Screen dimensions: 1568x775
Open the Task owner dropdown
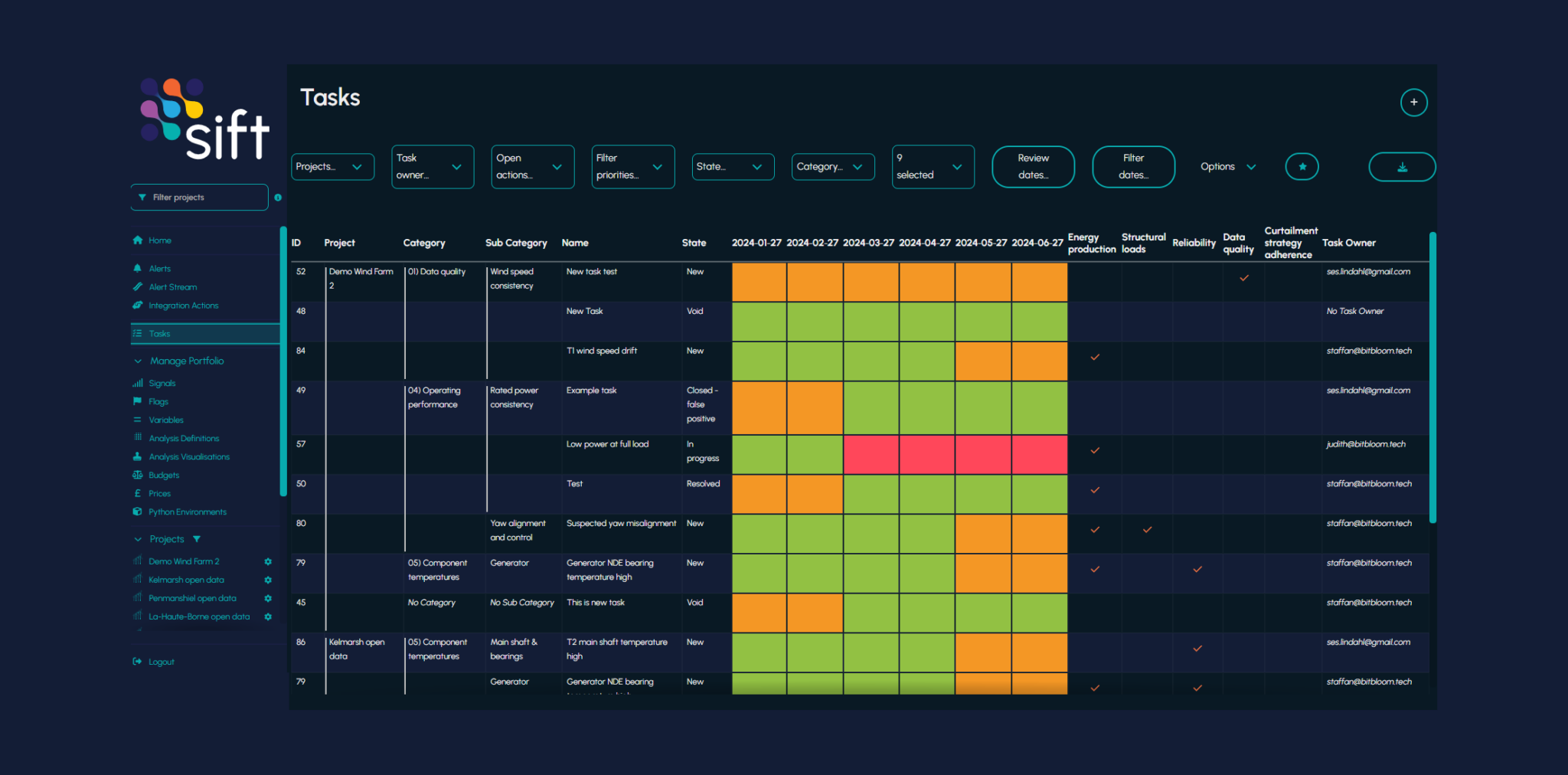click(433, 166)
